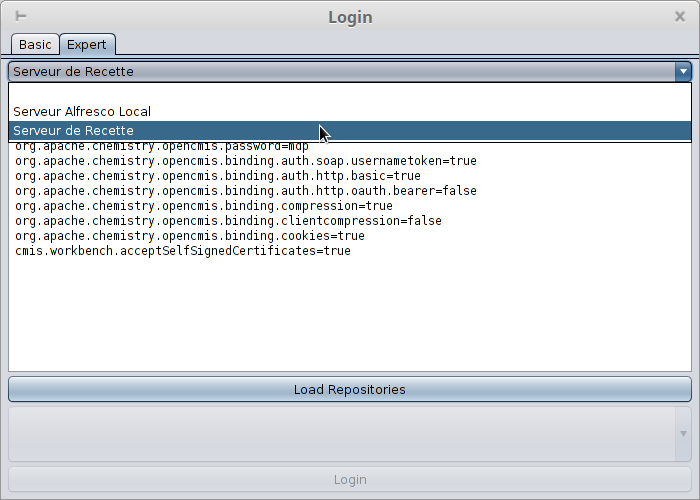Choose the empty entry in dropdown list
The width and height of the screenshot is (700, 500).
point(350,92)
